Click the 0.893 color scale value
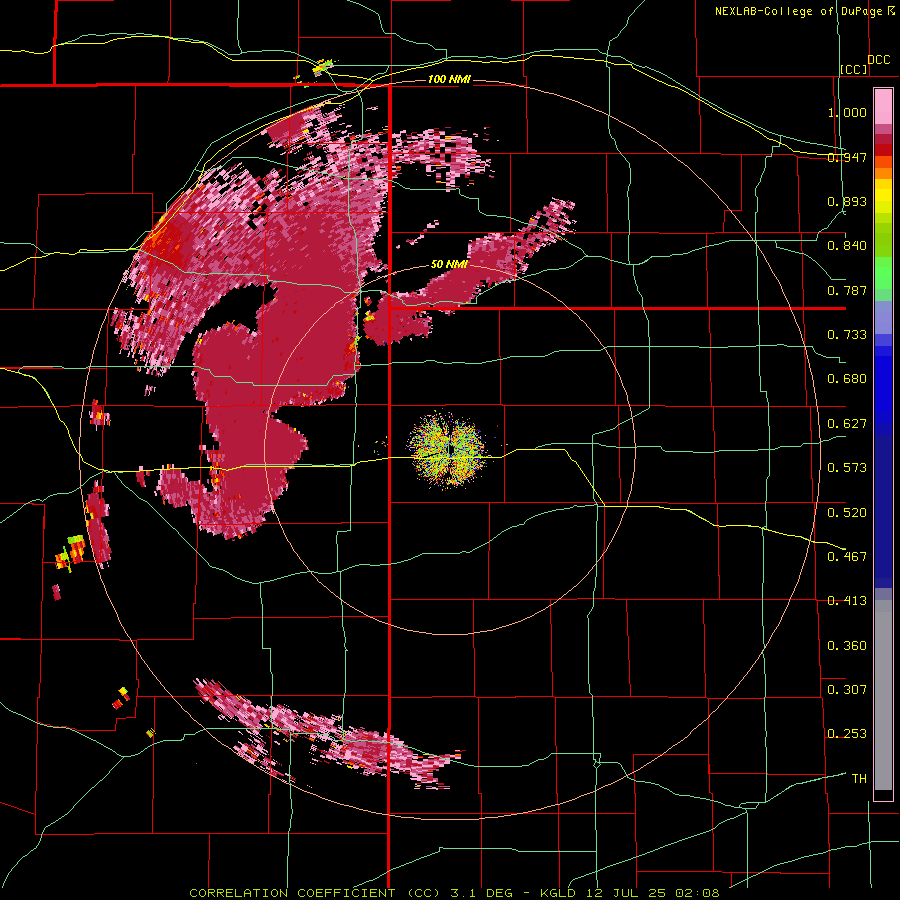This screenshot has height=900, width=900. 847,201
